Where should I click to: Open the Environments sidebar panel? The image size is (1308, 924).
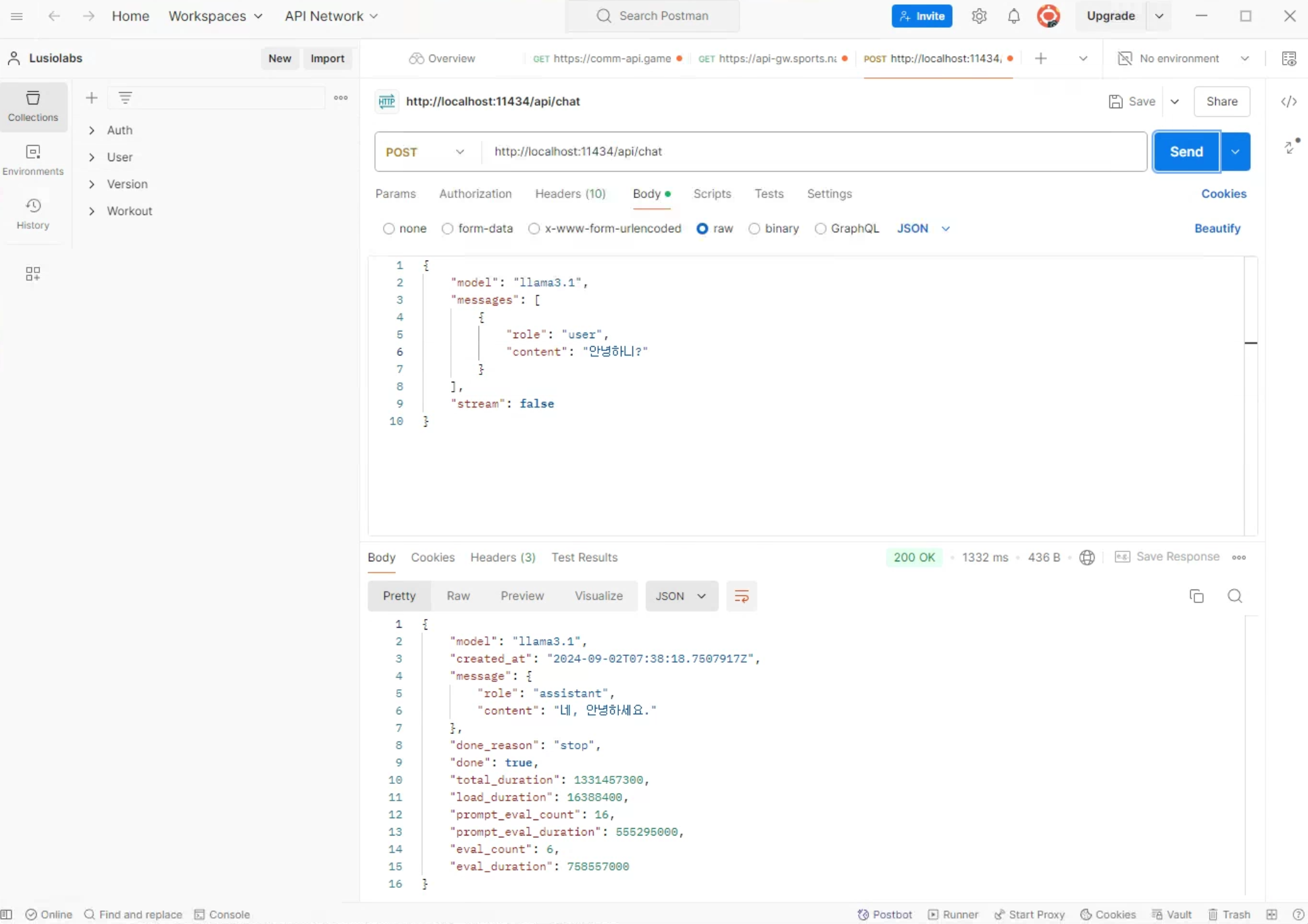pos(33,159)
